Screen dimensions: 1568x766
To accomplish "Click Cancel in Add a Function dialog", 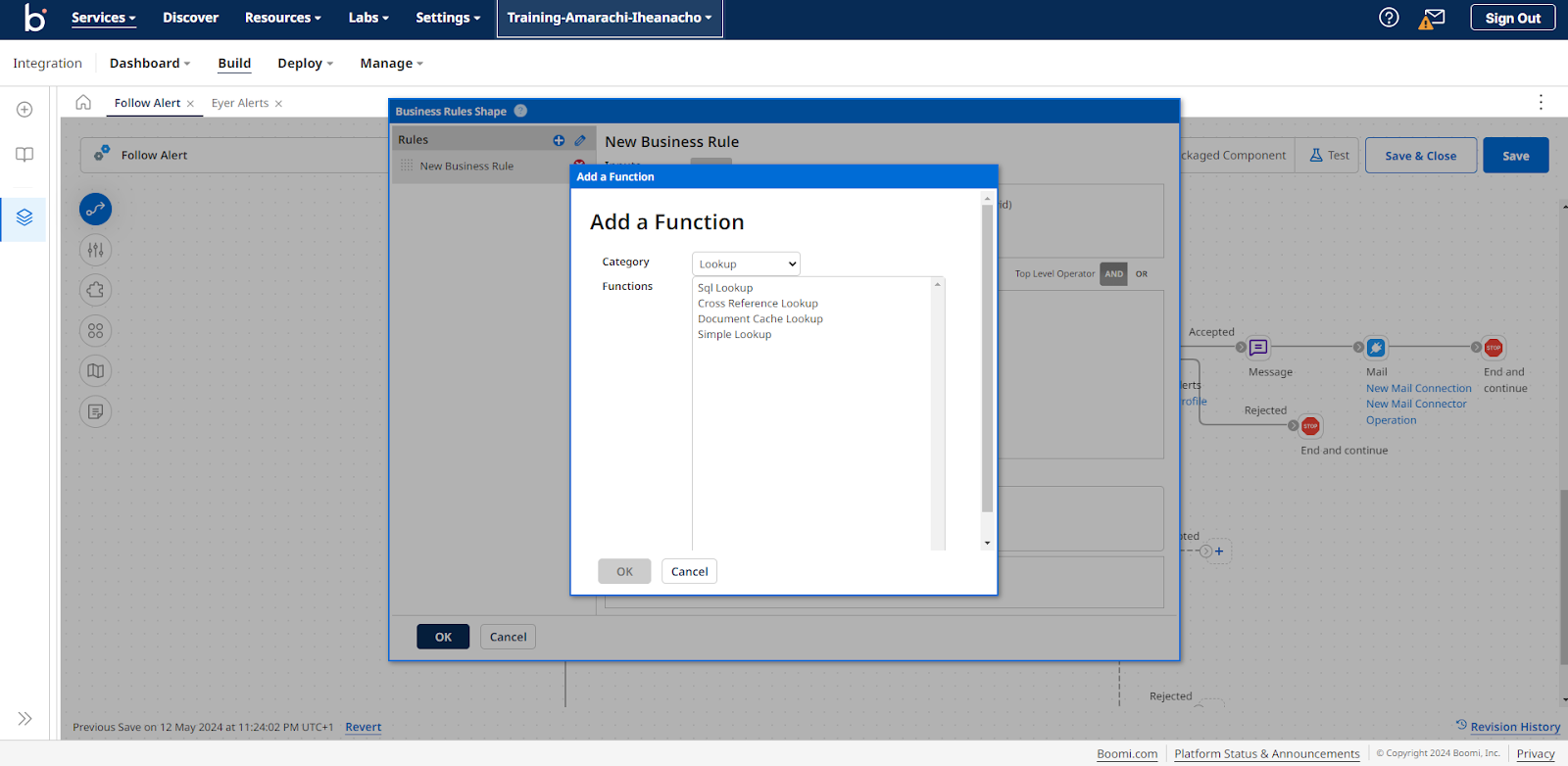I will click(689, 571).
